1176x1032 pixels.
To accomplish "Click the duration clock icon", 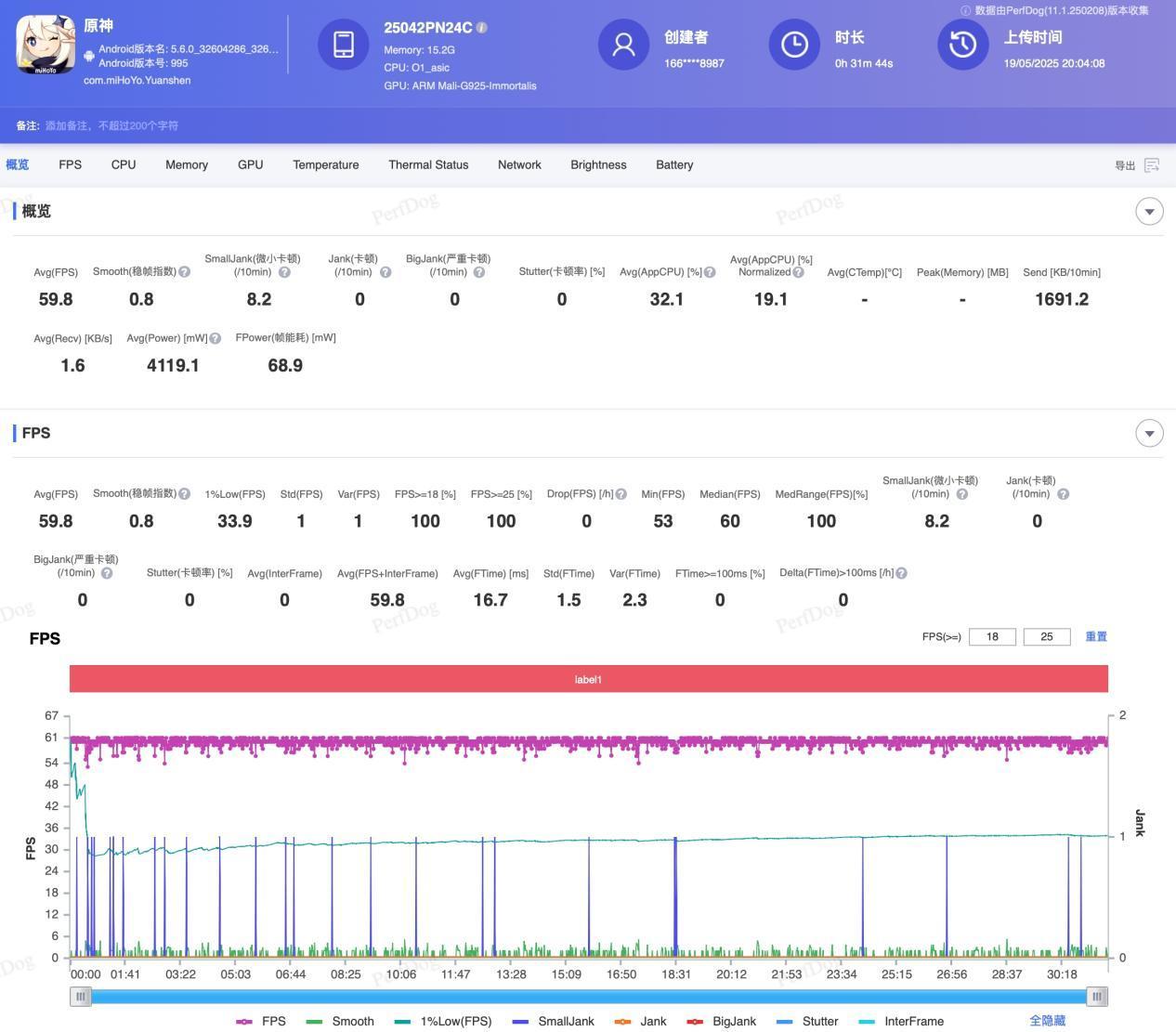I will coord(794,44).
